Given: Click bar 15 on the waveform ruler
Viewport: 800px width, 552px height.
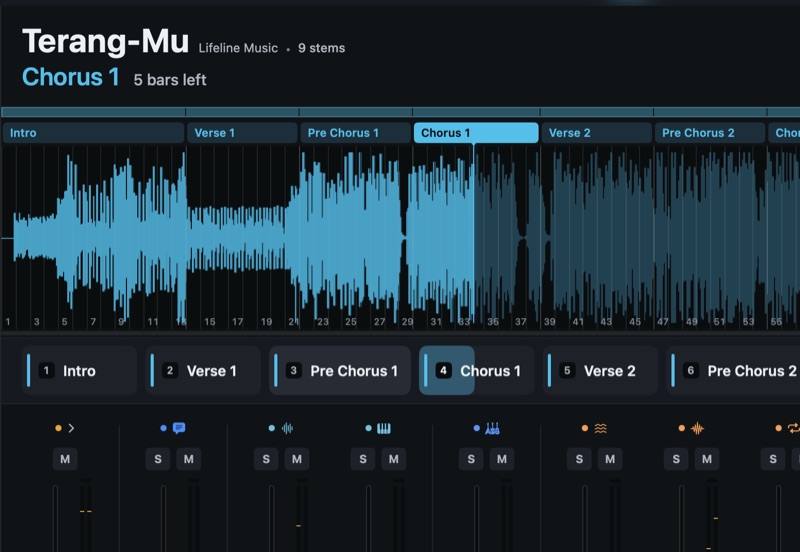Looking at the screenshot, I should pyautogui.click(x=210, y=322).
